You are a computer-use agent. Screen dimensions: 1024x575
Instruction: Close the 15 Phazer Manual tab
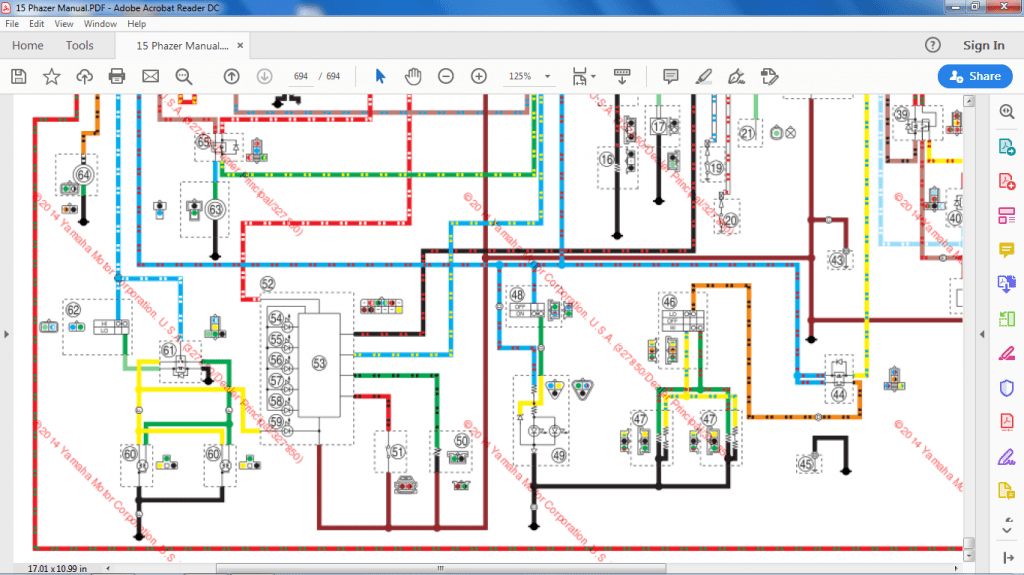(240, 46)
